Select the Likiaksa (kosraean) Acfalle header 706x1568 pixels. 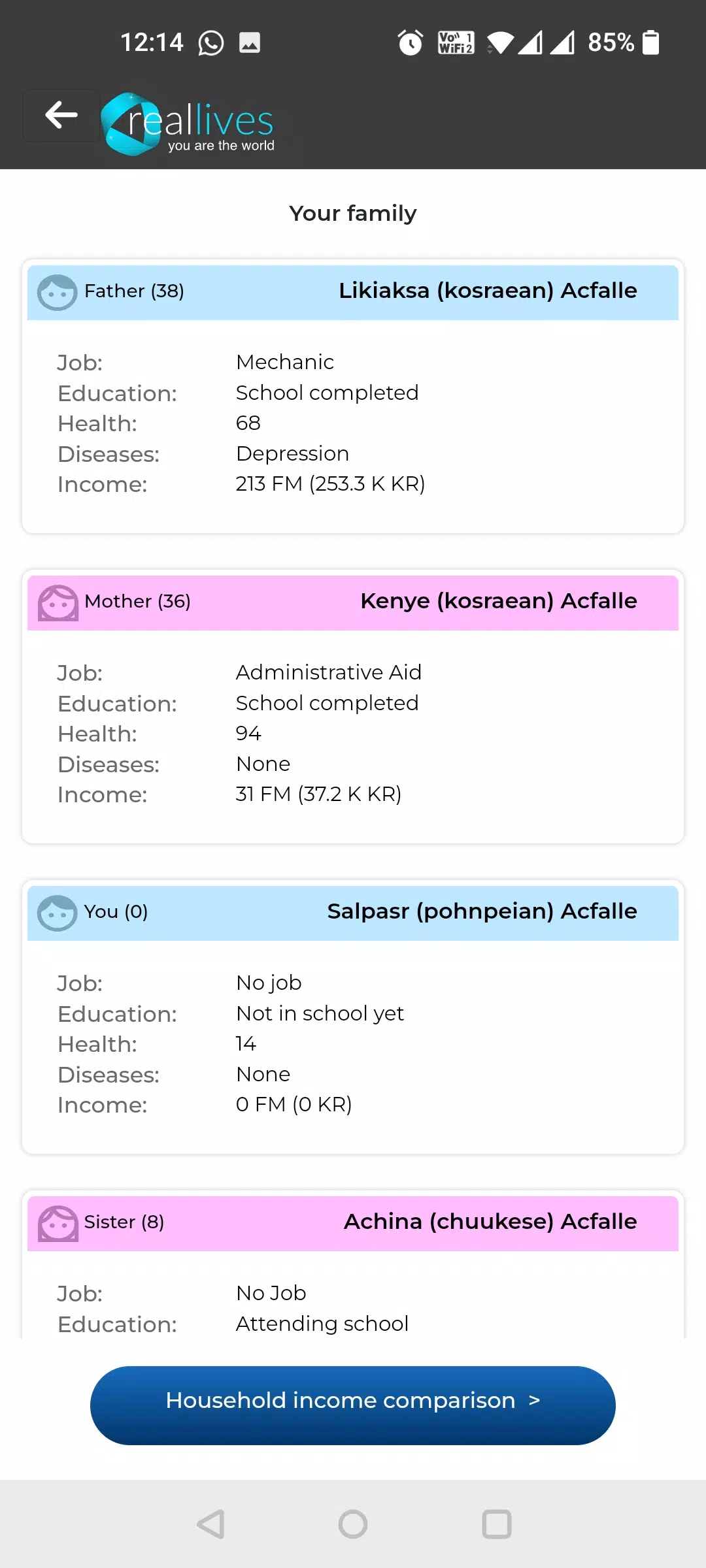pos(488,291)
